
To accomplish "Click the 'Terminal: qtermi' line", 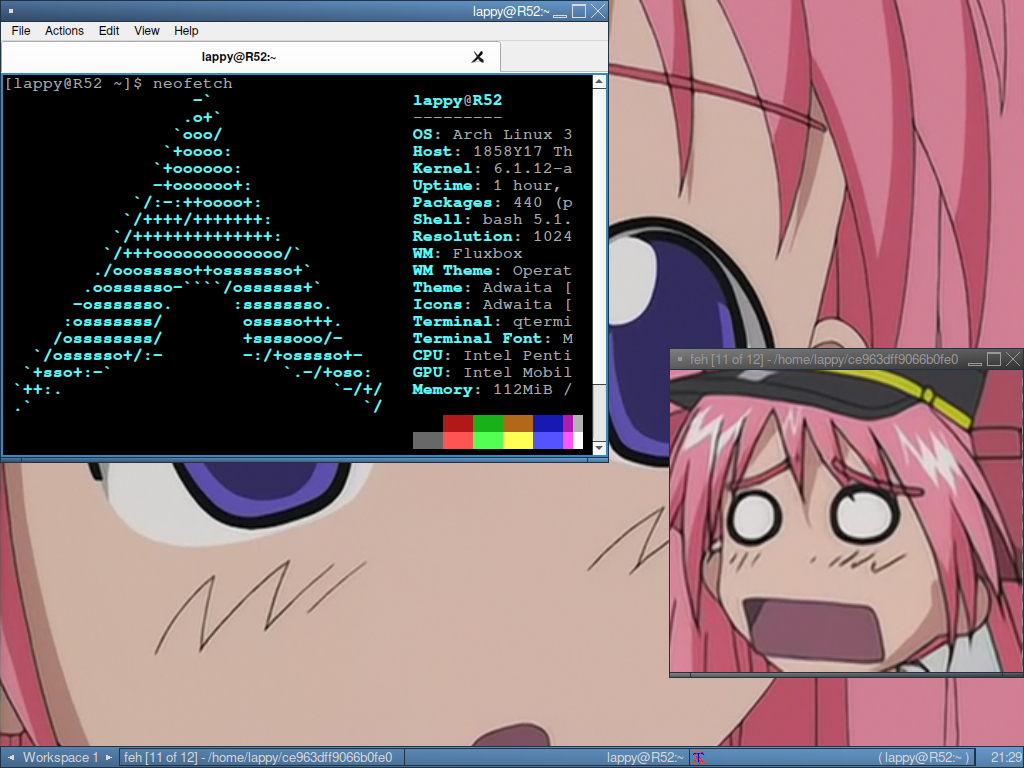I will pos(492,321).
